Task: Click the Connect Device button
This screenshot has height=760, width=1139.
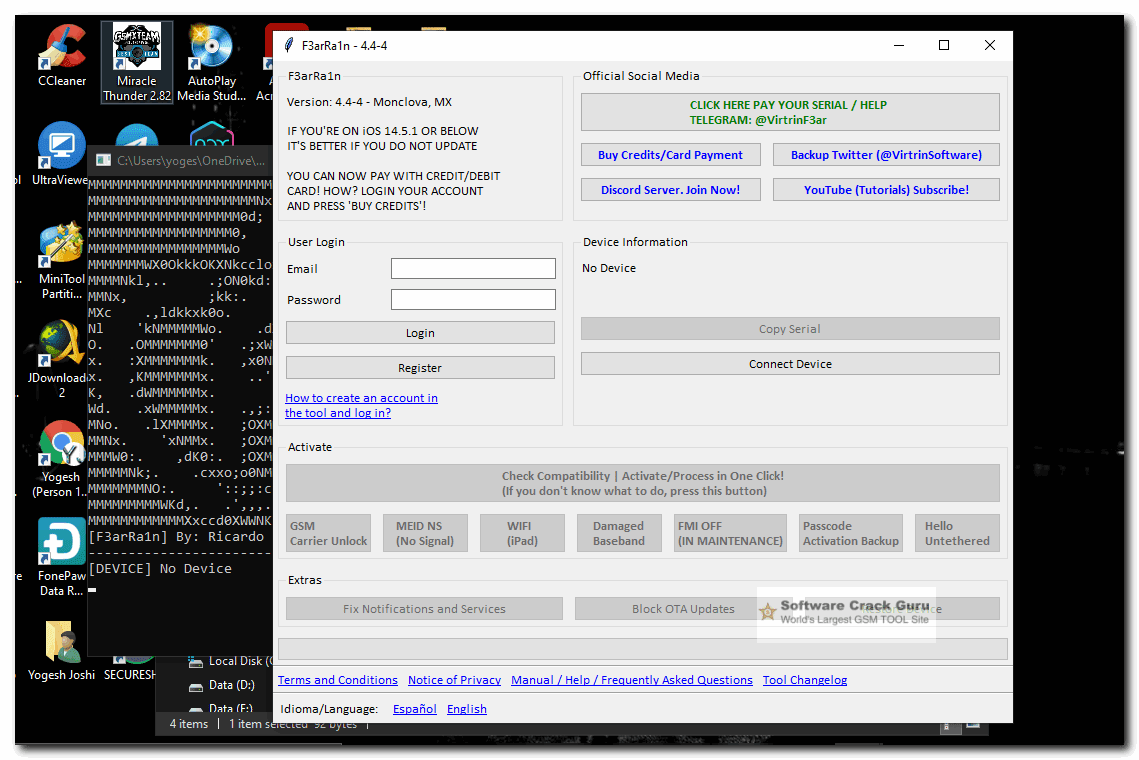Action: 790,364
